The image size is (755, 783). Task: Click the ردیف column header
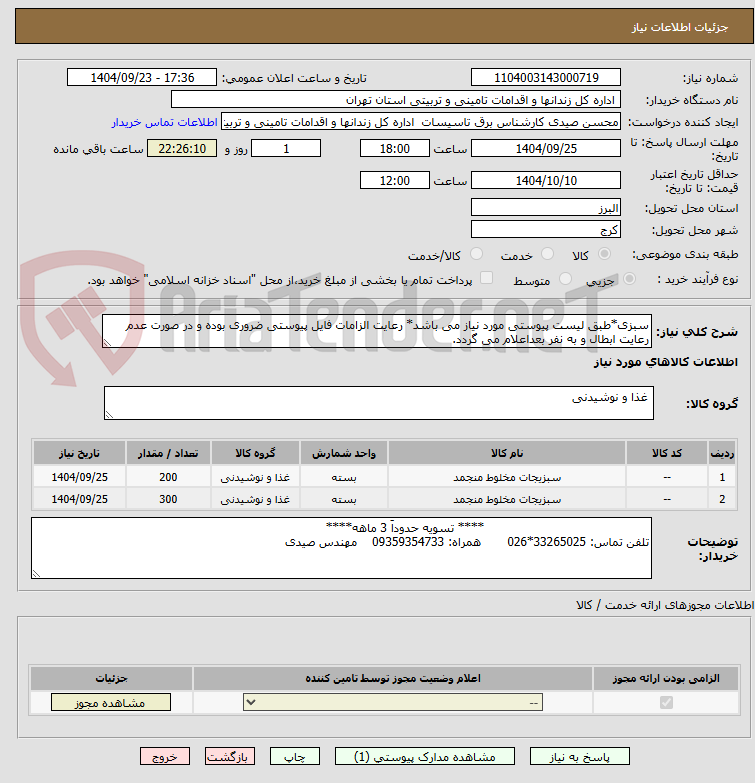[x=722, y=453]
